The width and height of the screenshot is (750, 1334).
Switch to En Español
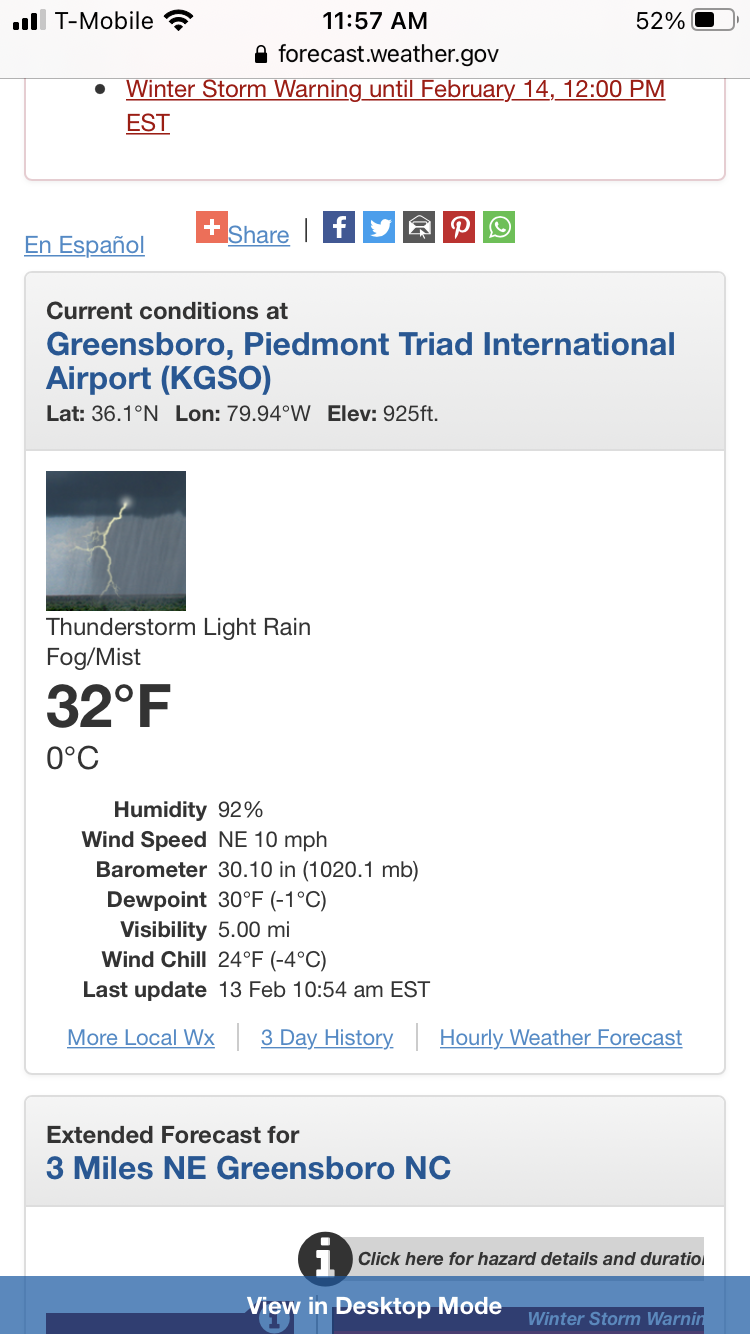coord(85,245)
